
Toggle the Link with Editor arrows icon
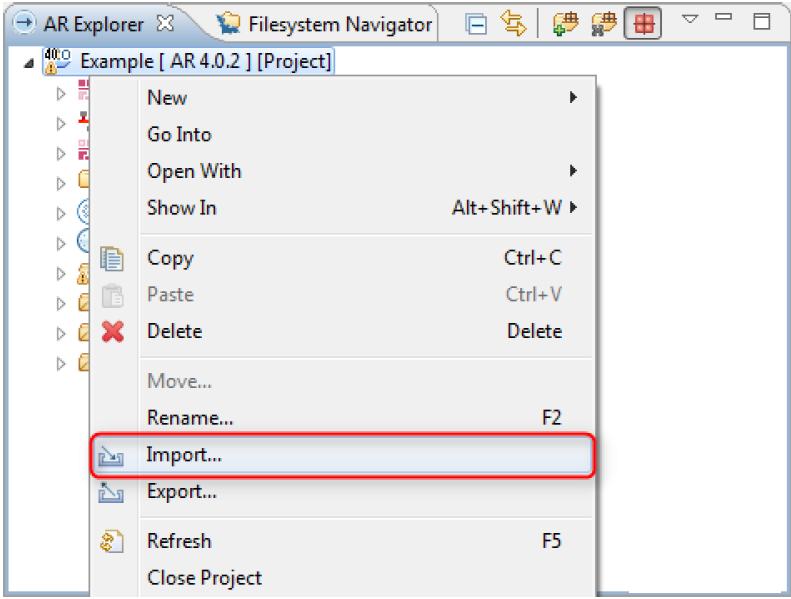(x=514, y=24)
